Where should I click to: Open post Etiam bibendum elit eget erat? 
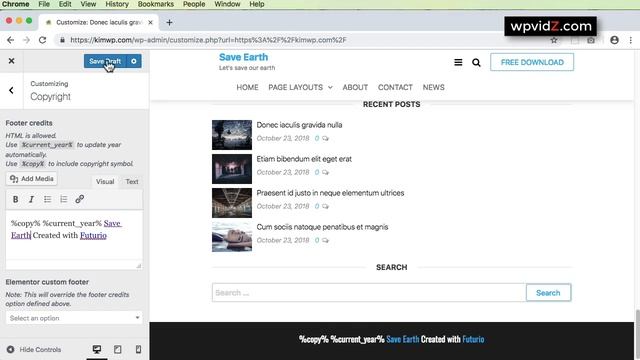click(304, 159)
